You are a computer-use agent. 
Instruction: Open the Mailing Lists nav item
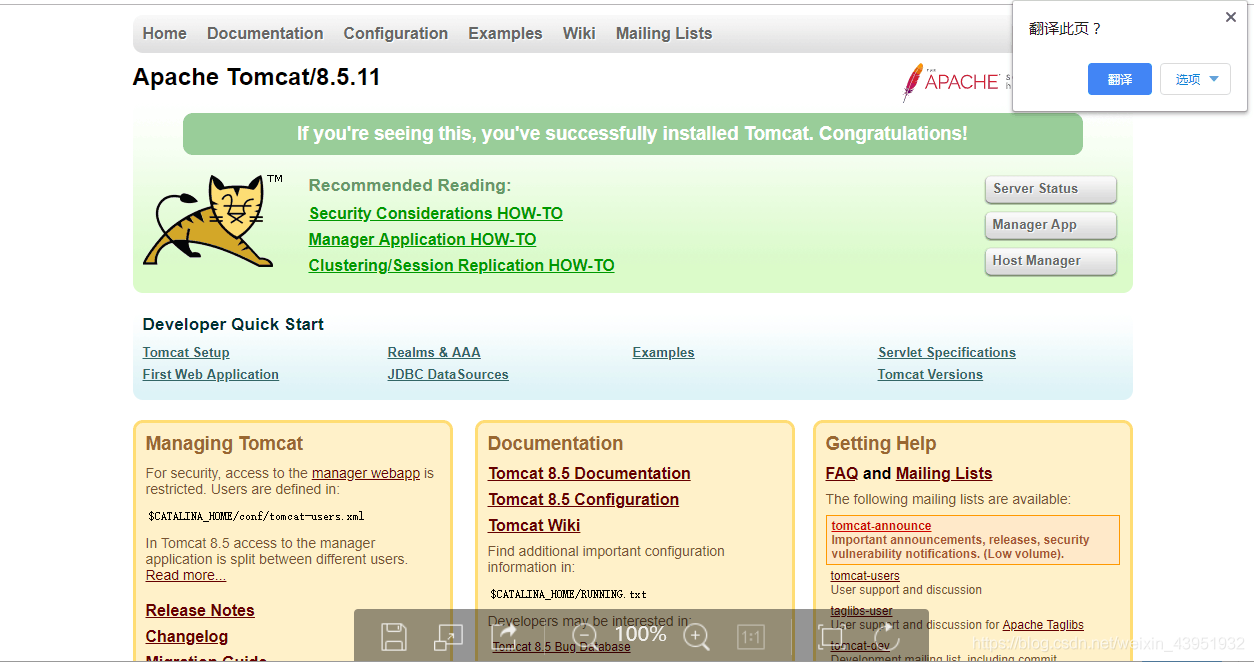tap(664, 33)
